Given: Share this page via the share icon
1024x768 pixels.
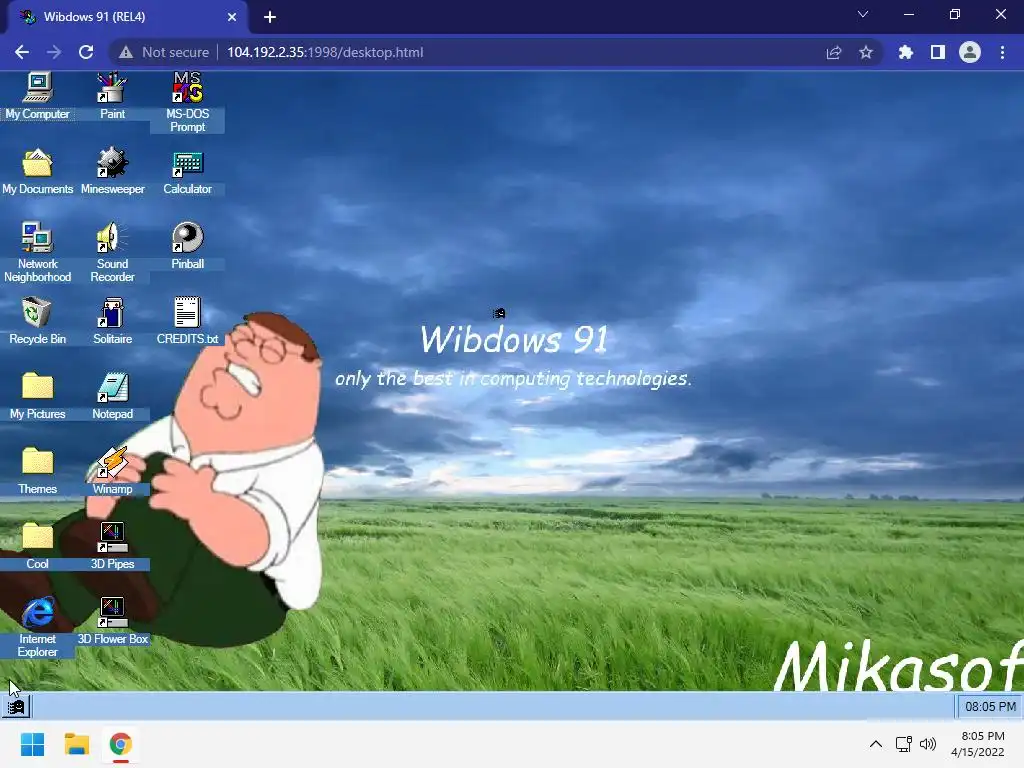Looking at the screenshot, I should click(x=834, y=52).
